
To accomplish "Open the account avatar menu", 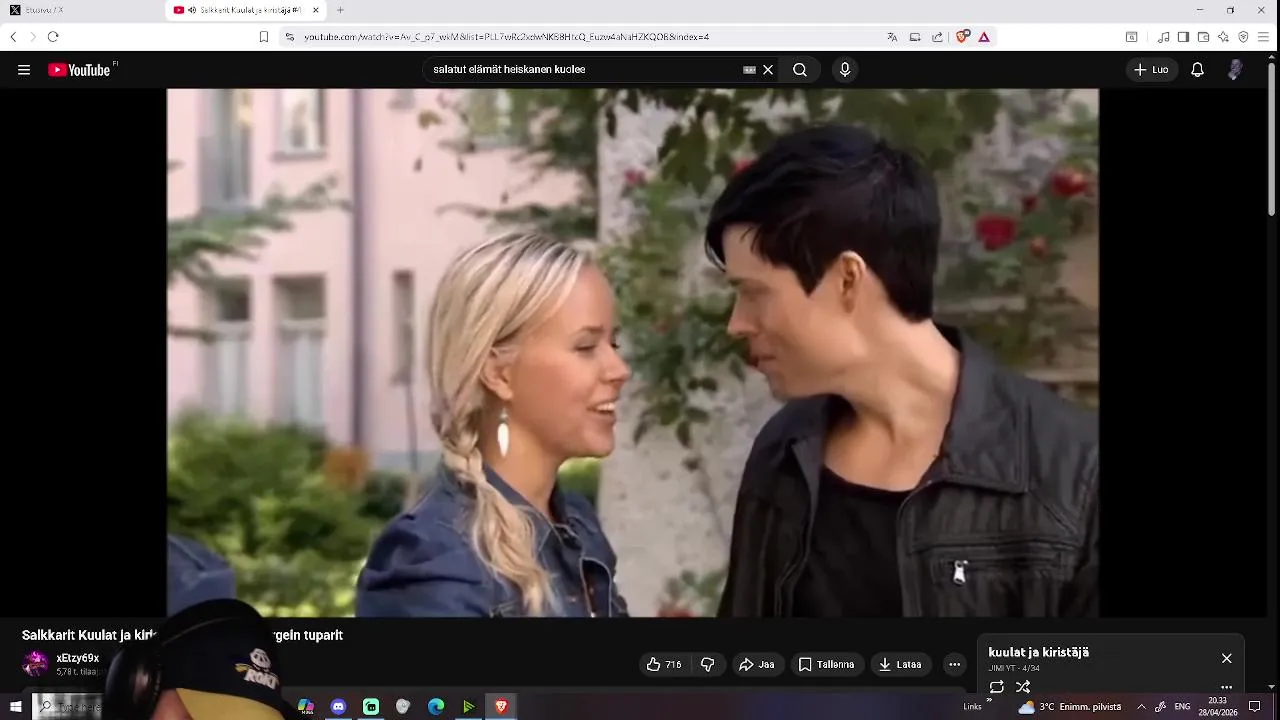I will coord(1236,70).
